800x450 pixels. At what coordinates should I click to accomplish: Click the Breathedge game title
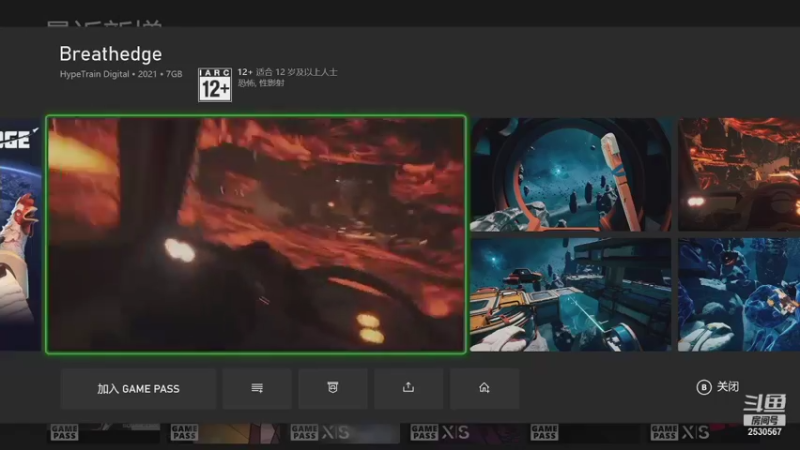(111, 54)
